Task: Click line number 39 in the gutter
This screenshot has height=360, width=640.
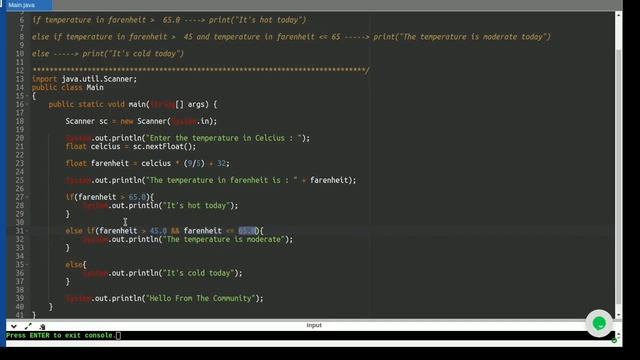Action: [x=20, y=298]
